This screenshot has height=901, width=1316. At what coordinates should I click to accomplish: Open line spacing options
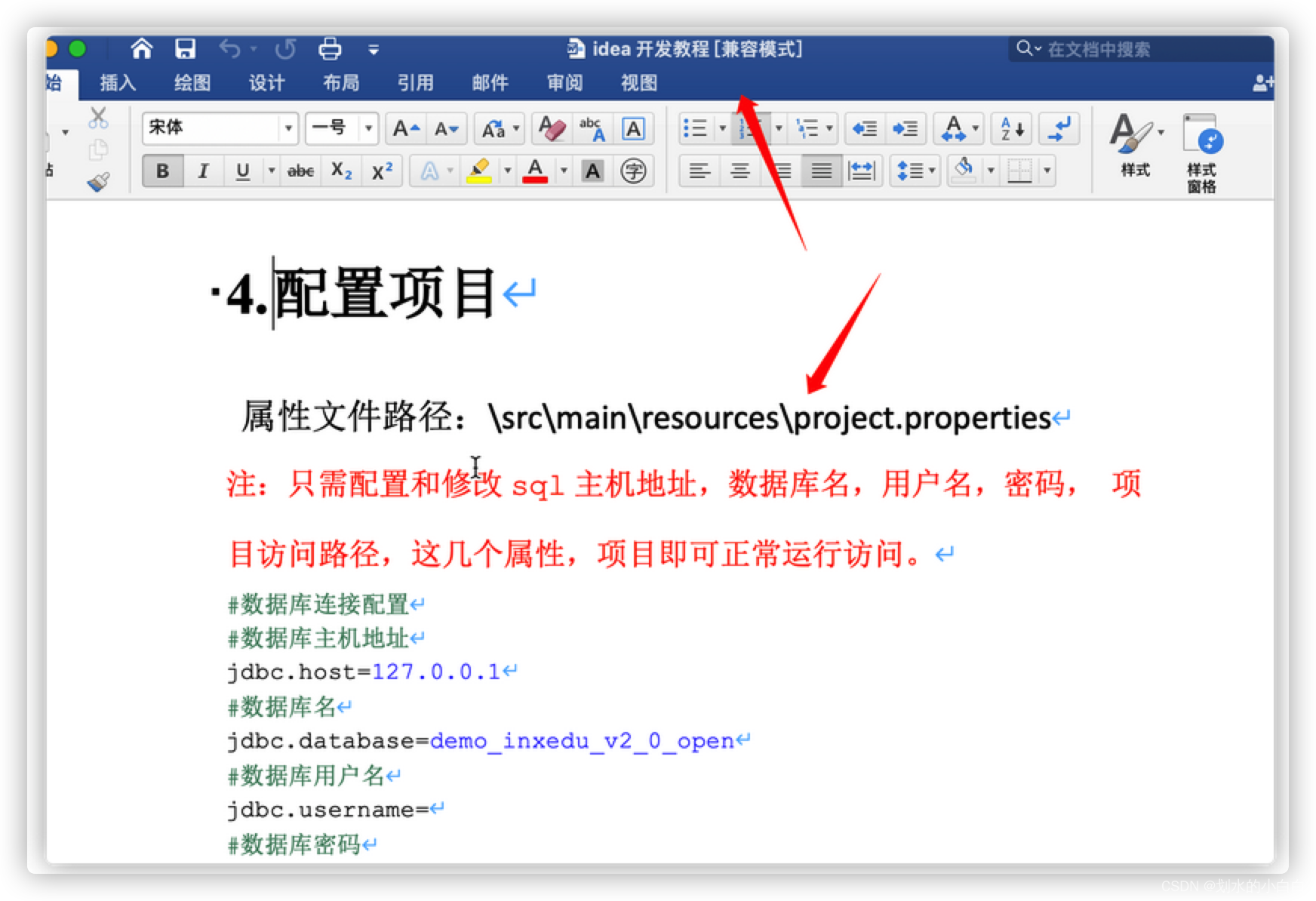pyautogui.click(x=915, y=171)
